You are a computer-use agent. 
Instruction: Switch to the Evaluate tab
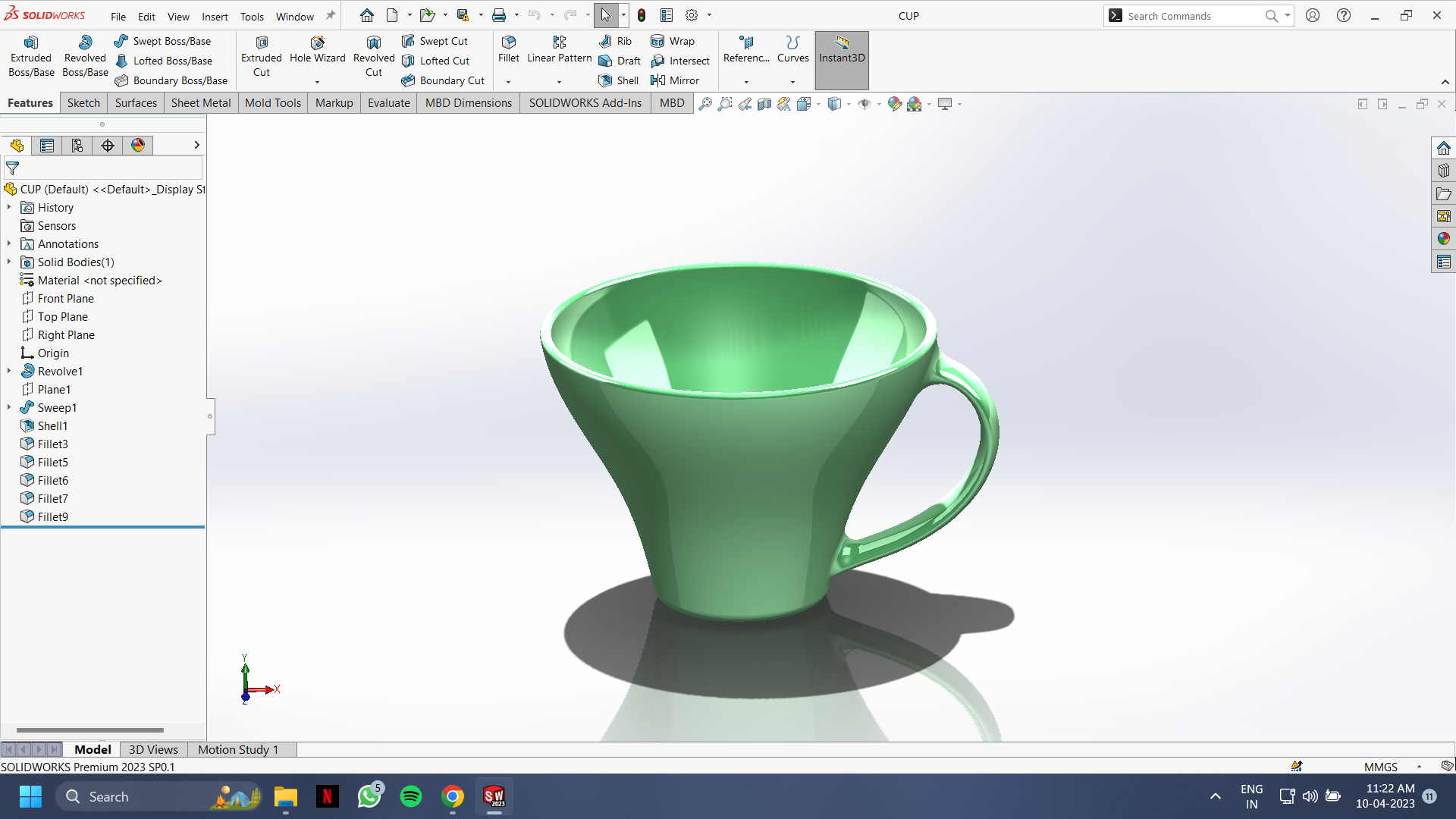click(x=389, y=103)
